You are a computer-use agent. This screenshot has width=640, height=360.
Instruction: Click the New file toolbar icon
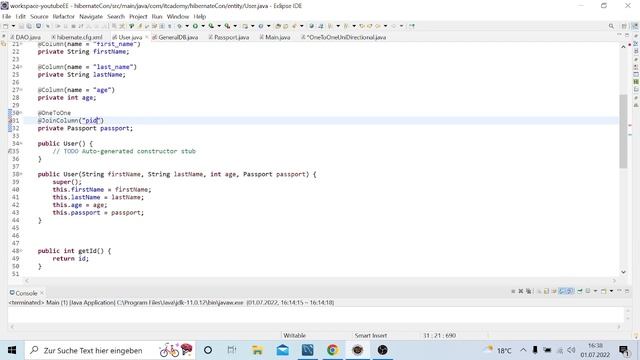click(5, 26)
